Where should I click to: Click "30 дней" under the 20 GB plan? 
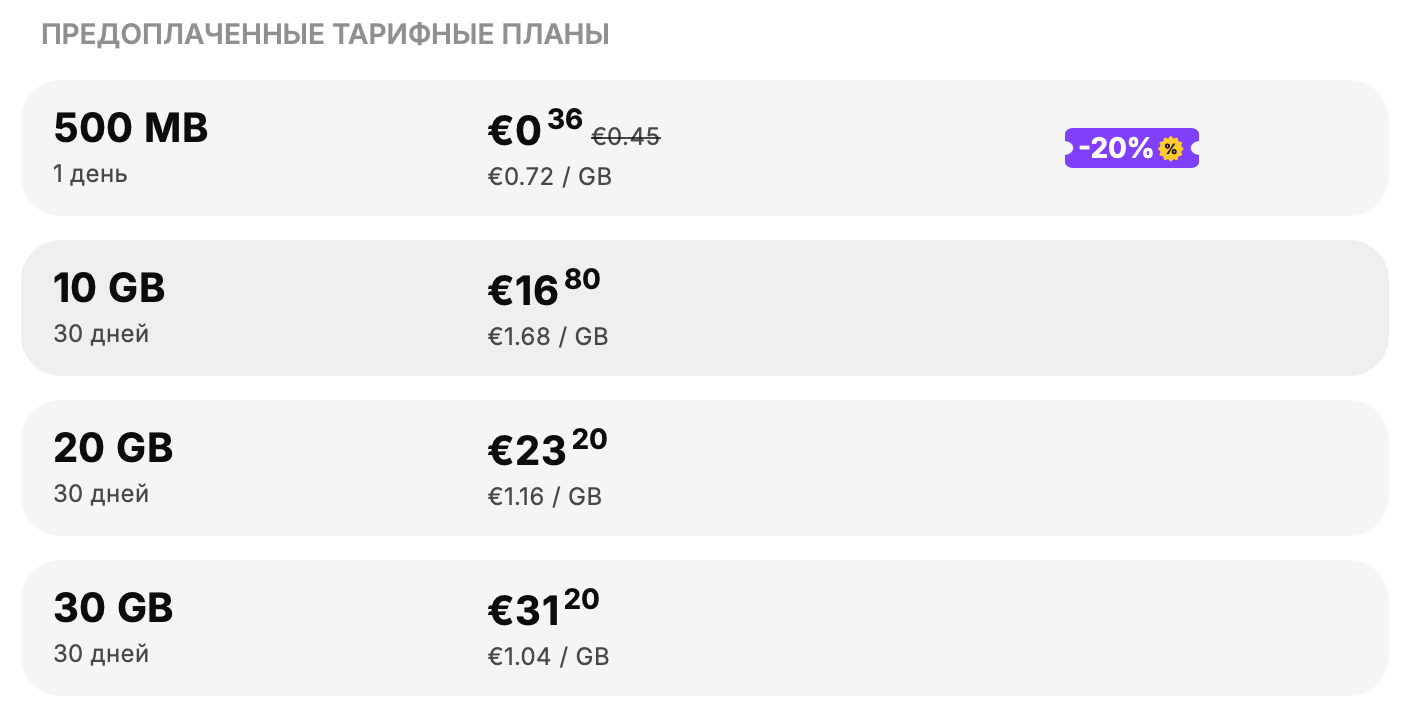tap(101, 494)
